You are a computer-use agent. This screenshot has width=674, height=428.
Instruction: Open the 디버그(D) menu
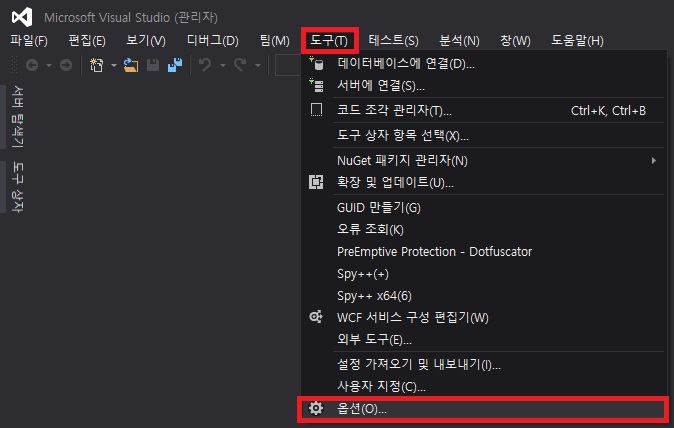coord(213,41)
